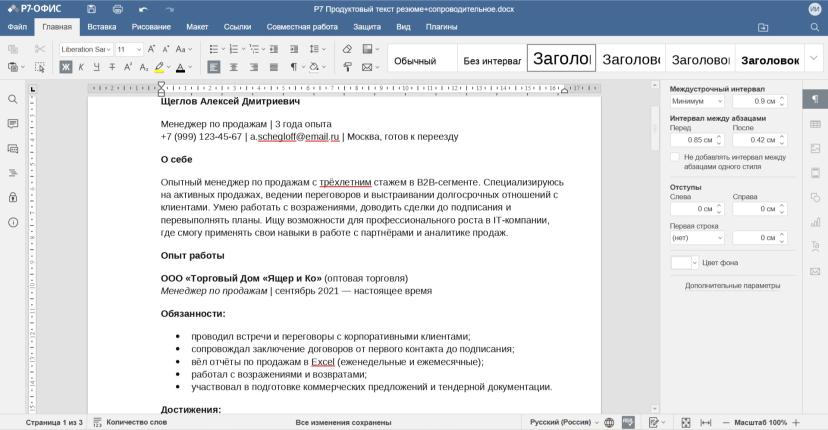Click the numbered list icon

[234, 49]
